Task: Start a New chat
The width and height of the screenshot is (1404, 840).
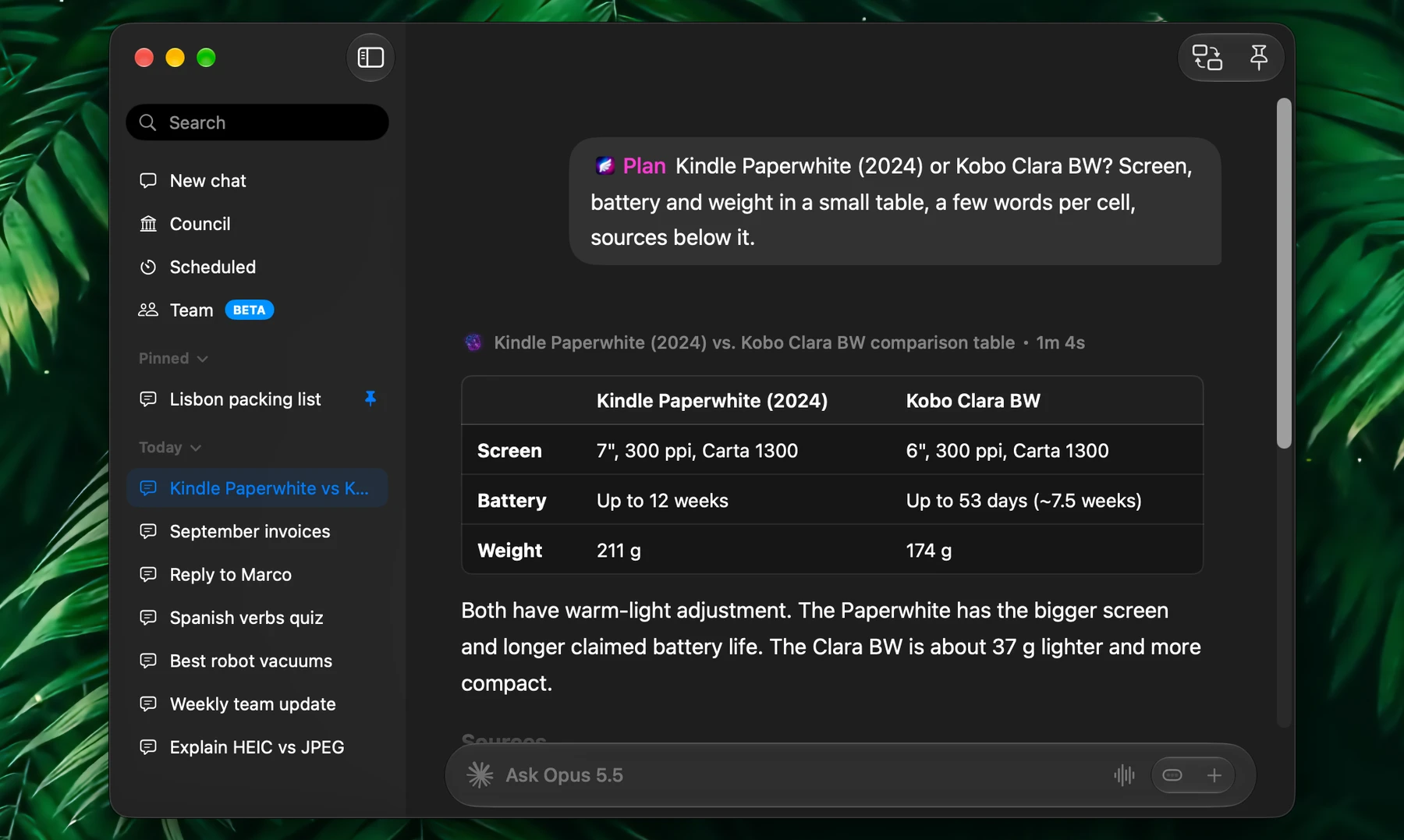Action: (x=257, y=181)
